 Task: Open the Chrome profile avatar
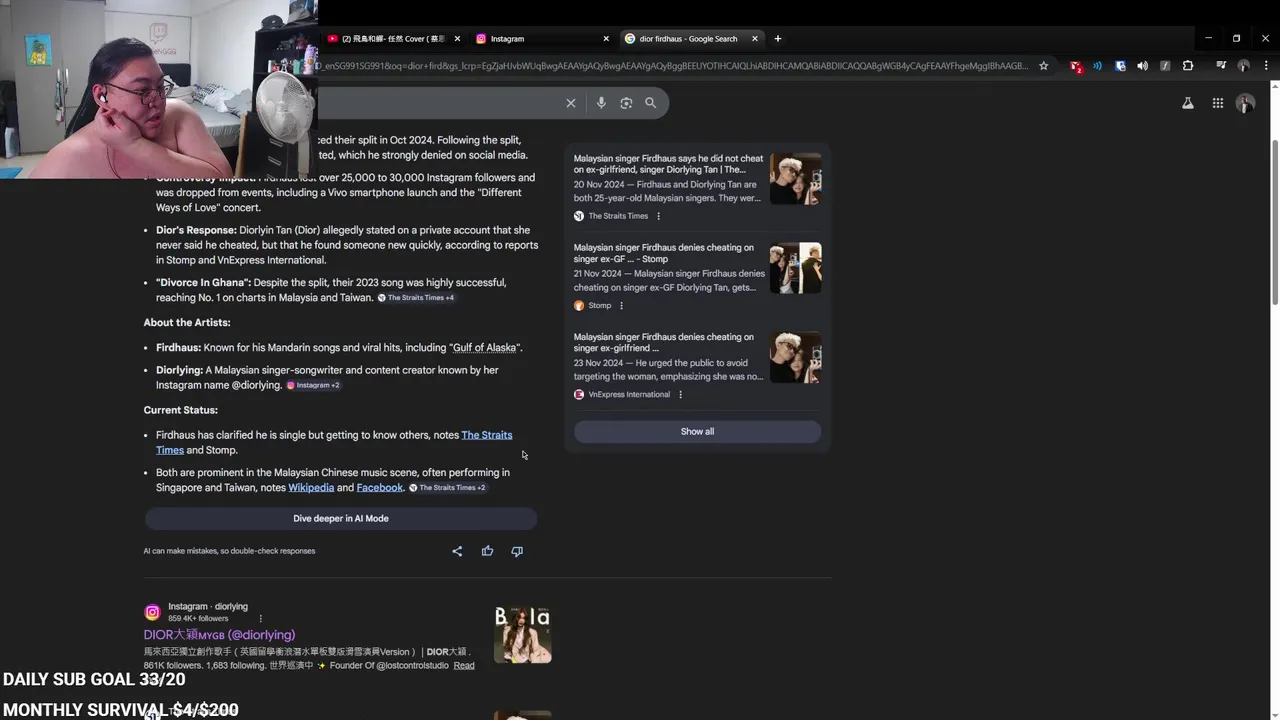point(1243,66)
